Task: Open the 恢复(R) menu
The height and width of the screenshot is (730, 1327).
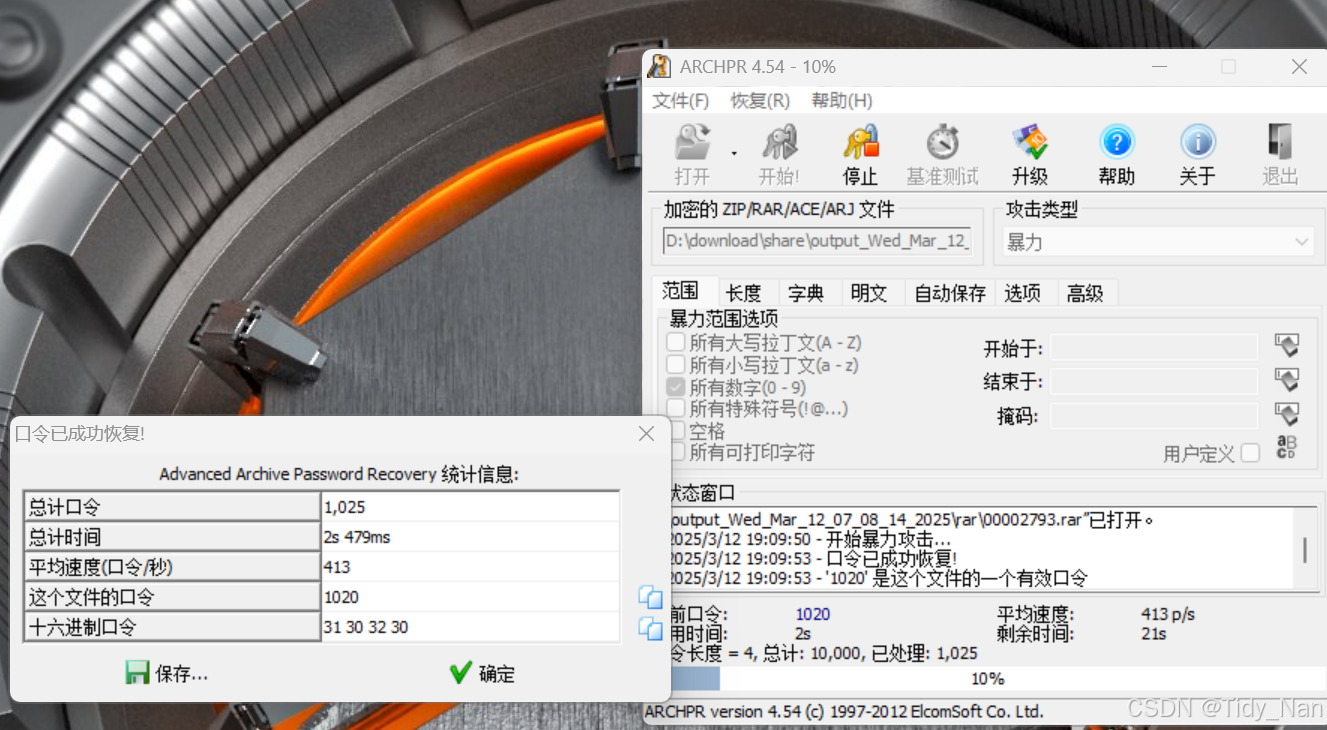Action: click(x=760, y=101)
